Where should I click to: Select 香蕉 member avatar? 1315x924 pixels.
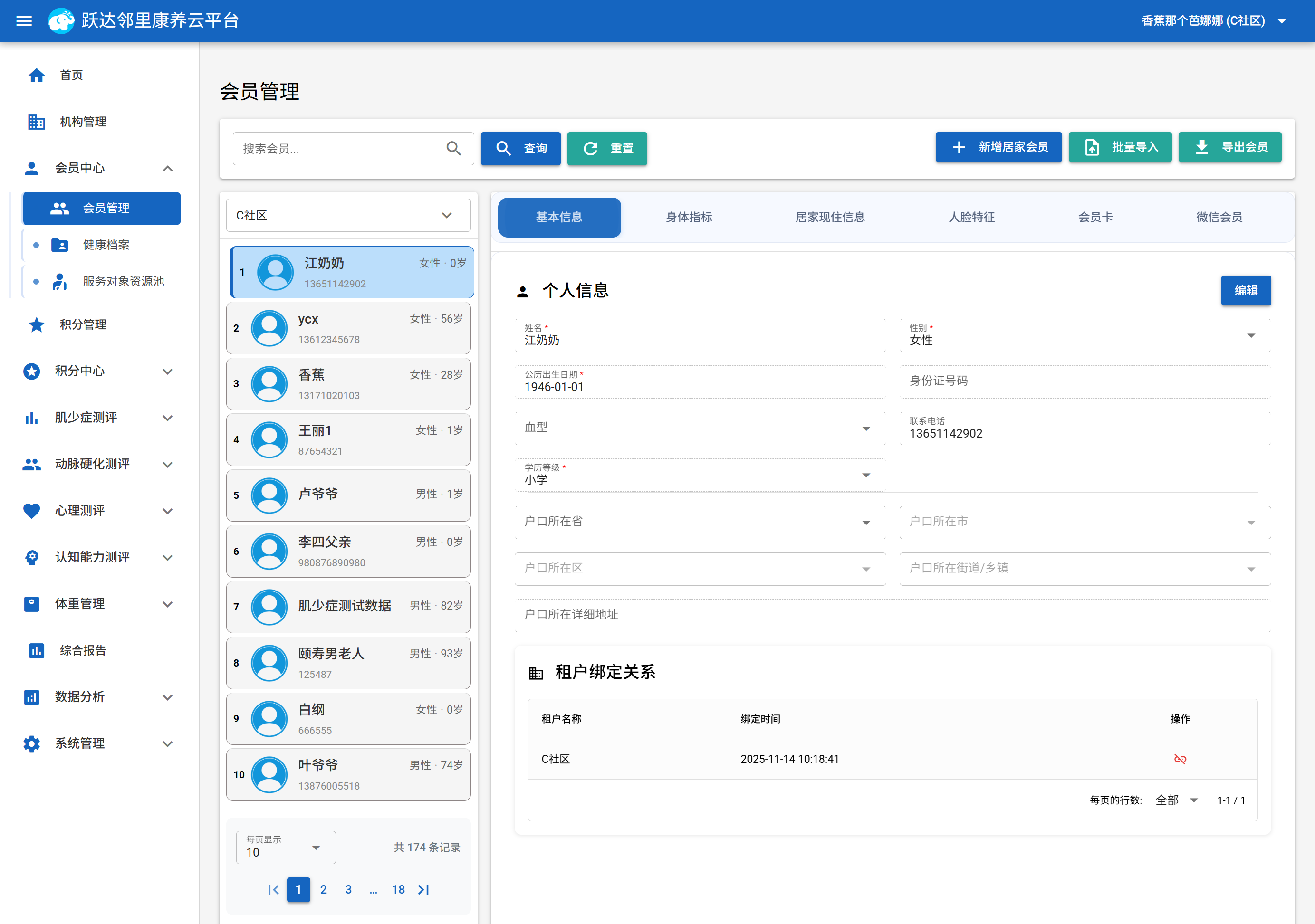click(269, 384)
